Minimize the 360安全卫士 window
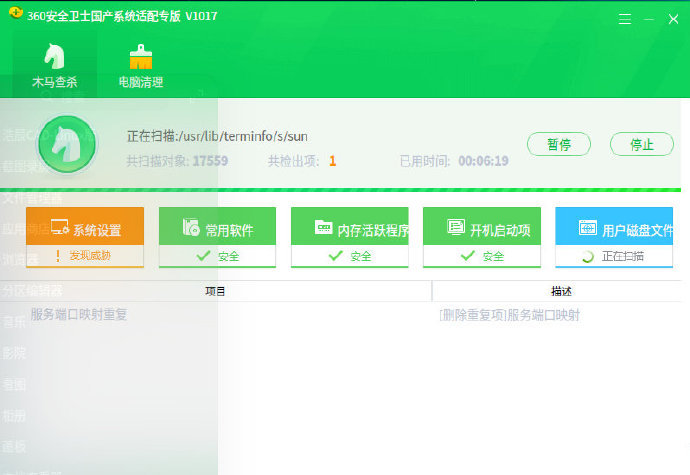Viewport: 690px width, 475px height. (649, 19)
